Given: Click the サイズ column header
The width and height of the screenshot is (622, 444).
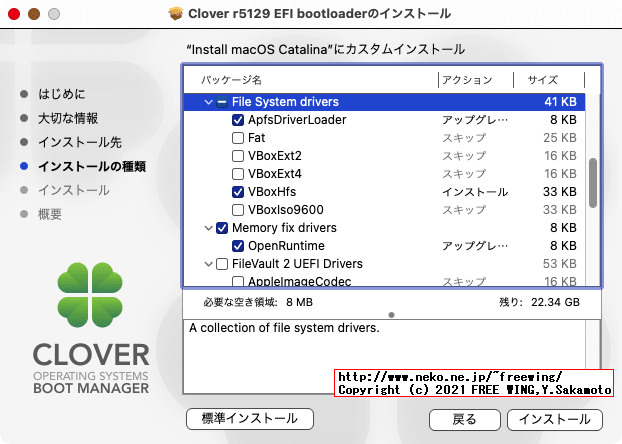Looking at the screenshot, I should pyautogui.click(x=542, y=80).
